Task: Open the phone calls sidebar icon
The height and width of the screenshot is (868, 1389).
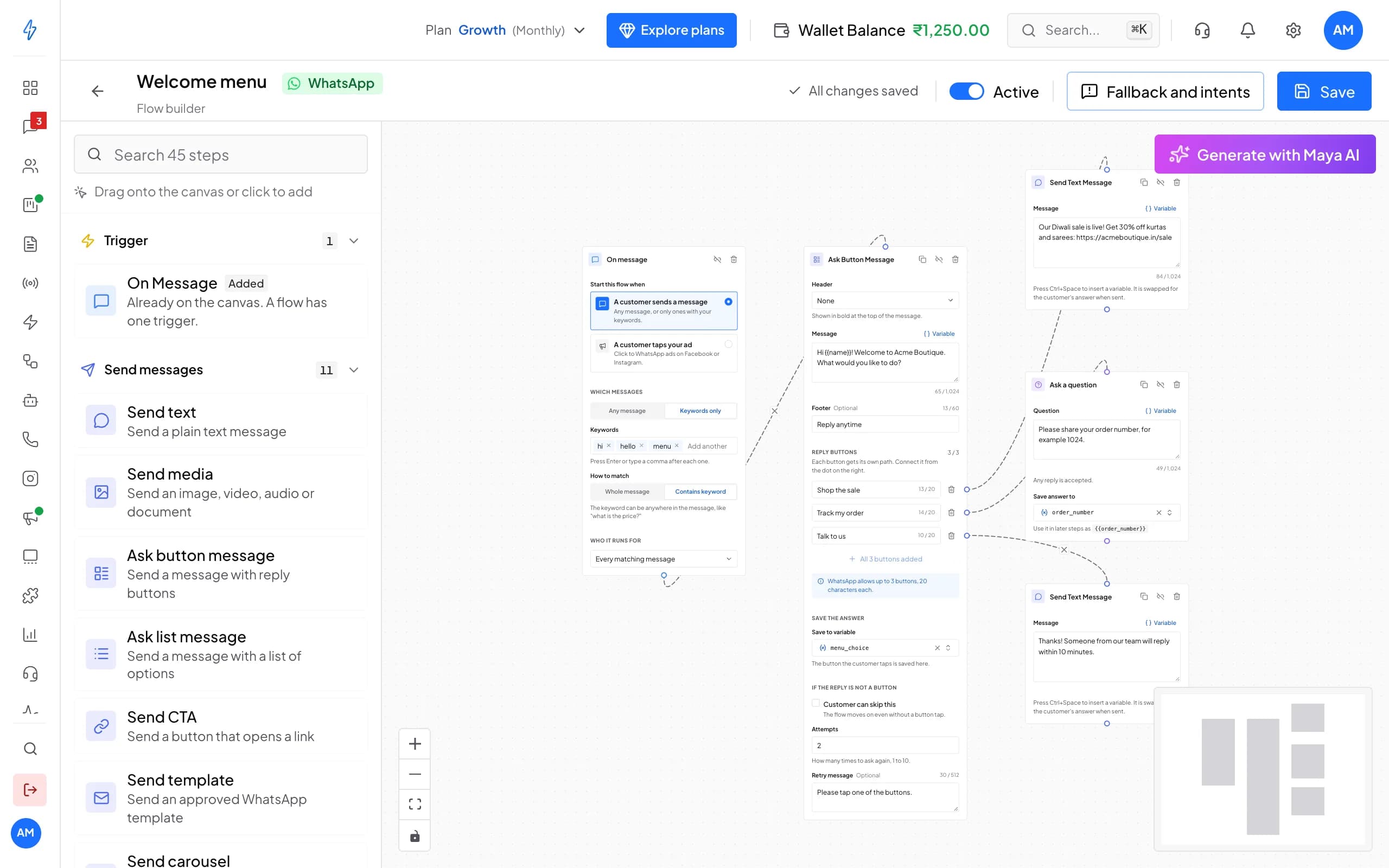Action: 30,439
